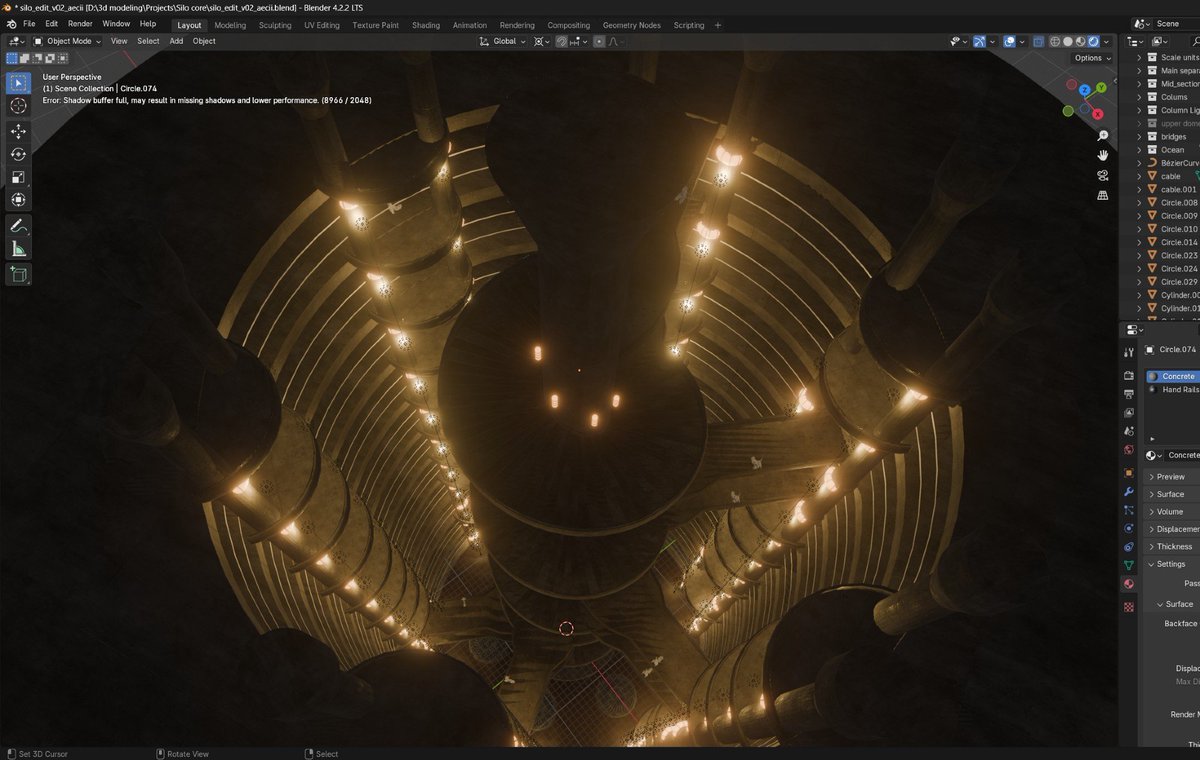
Task: Toggle viewport gizmos display
Action: coord(980,41)
